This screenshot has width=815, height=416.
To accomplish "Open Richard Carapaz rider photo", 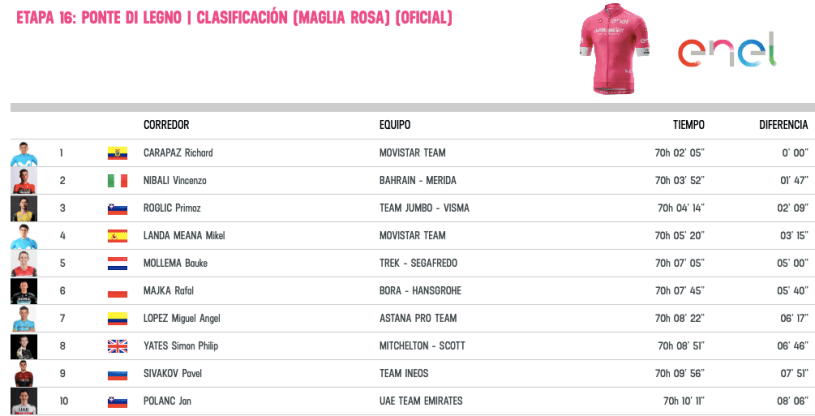I will click(24, 153).
